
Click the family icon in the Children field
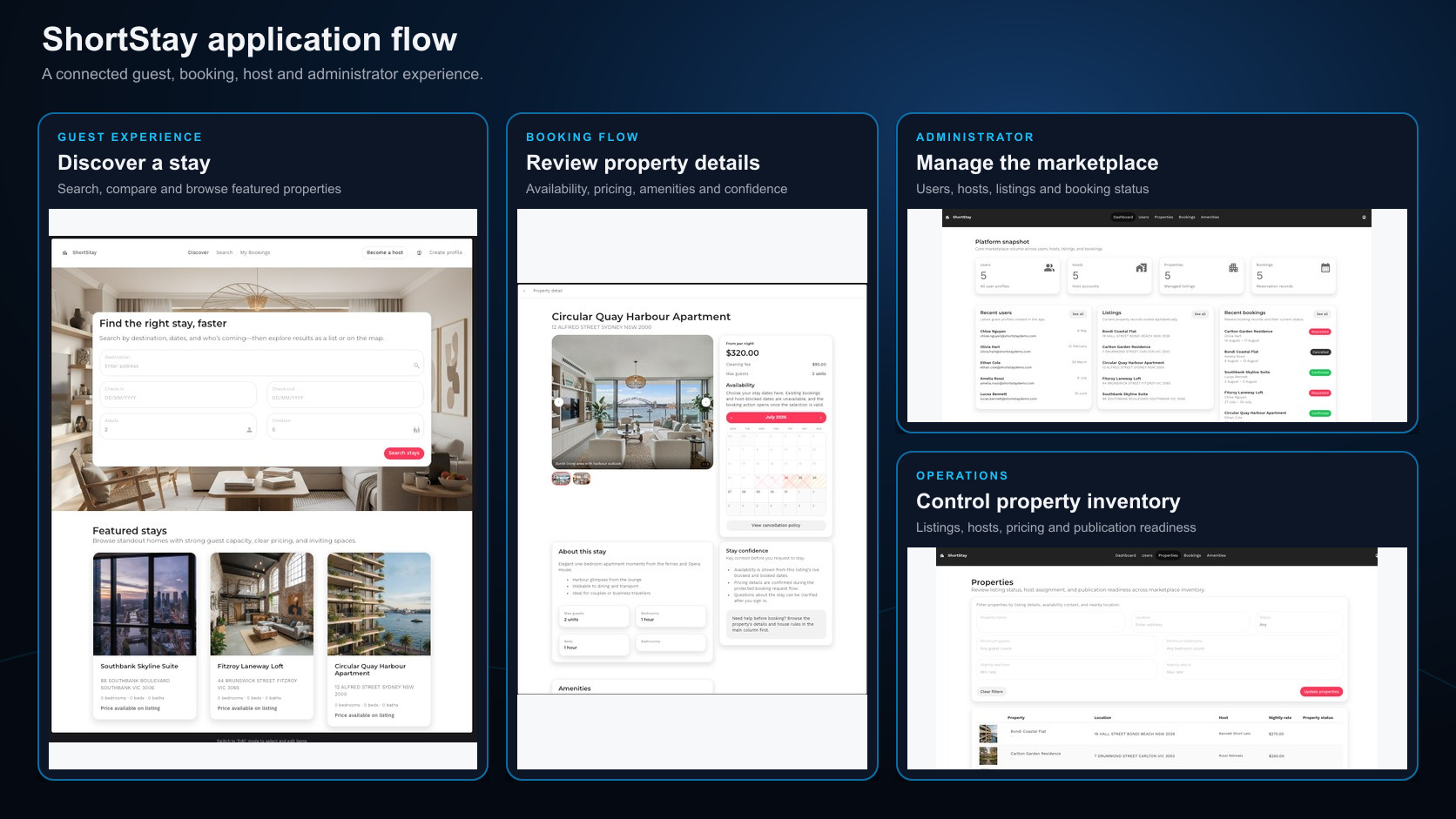416,429
